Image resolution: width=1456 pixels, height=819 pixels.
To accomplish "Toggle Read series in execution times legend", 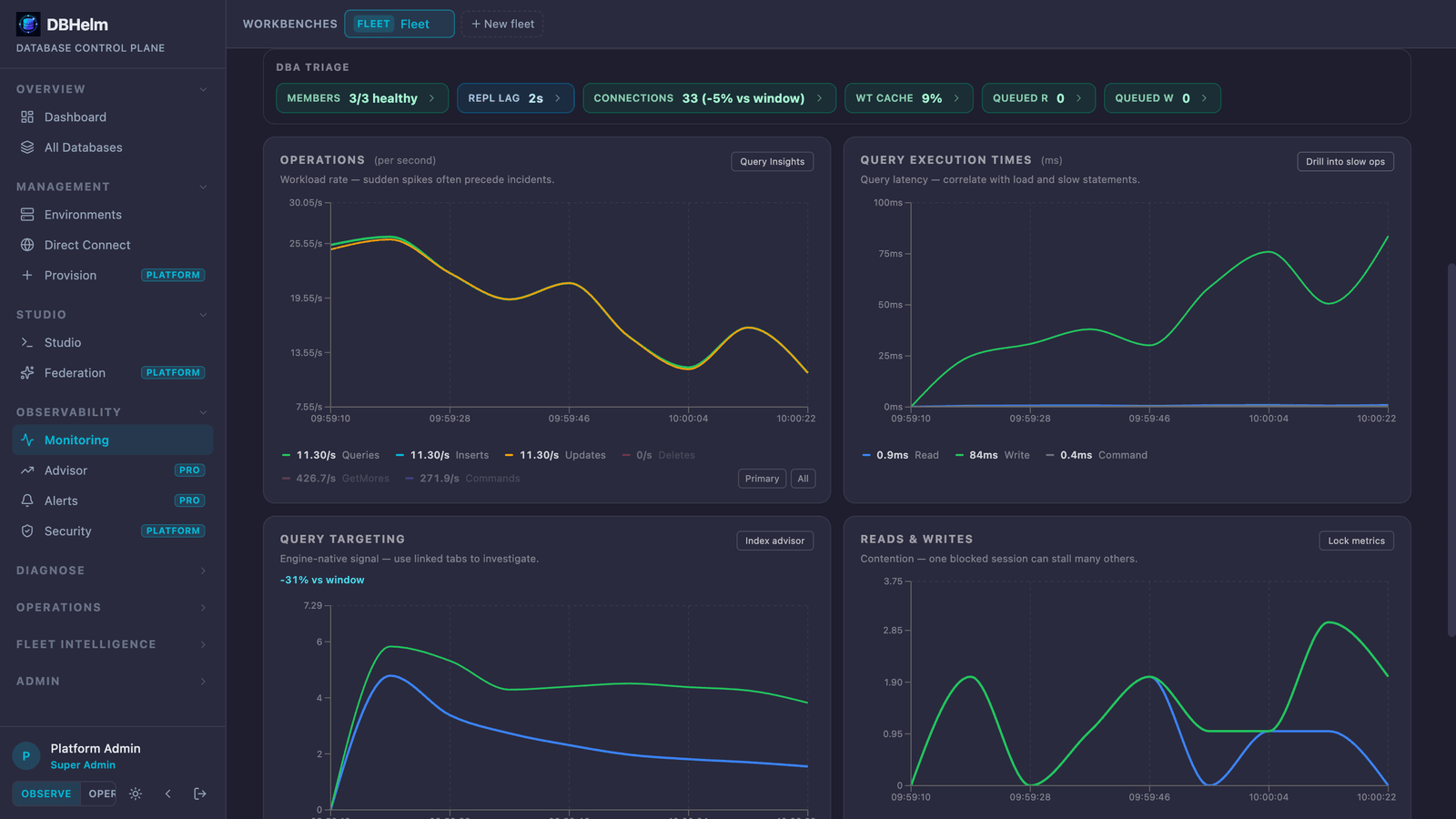I will (900, 455).
